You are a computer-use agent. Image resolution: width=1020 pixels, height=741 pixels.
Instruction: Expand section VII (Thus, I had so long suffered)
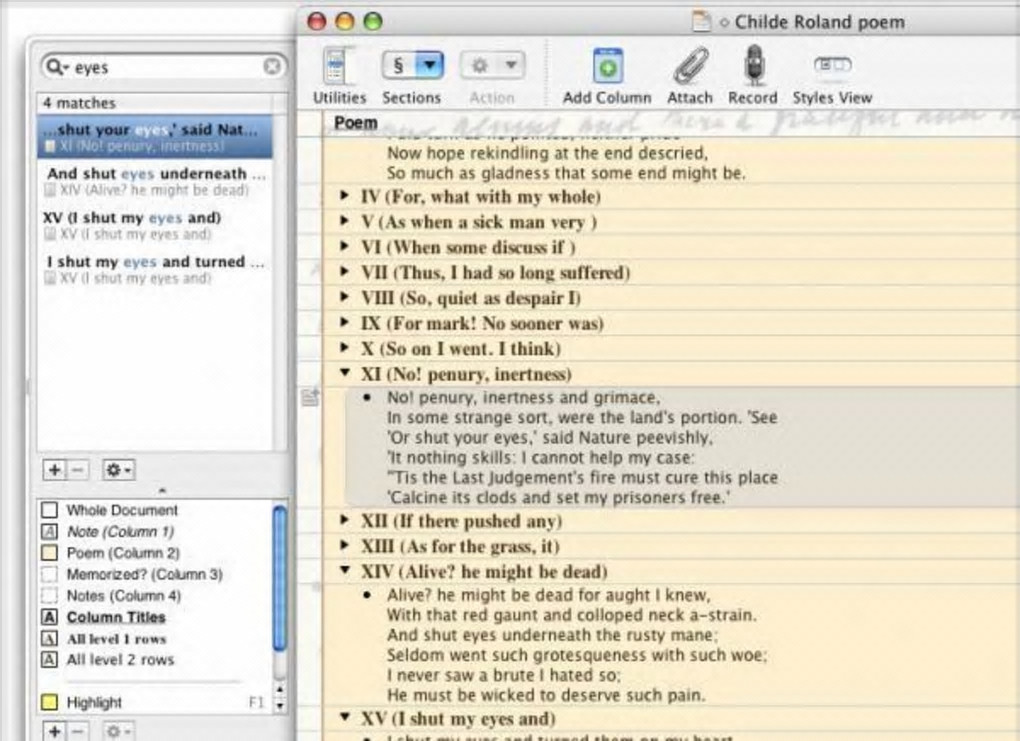(x=345, y=271)
